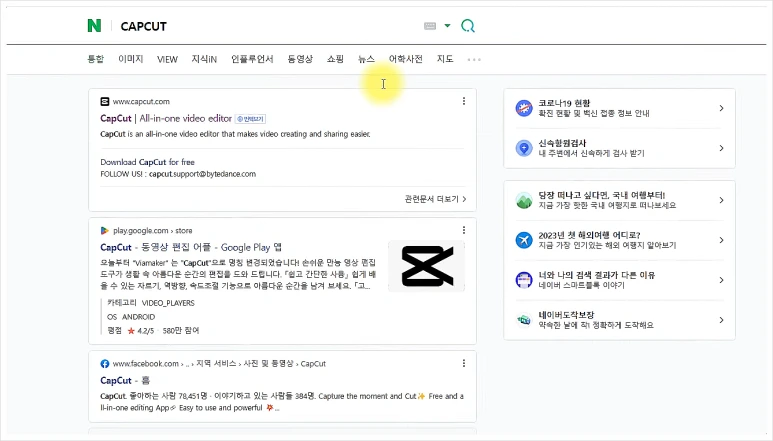This screenshot has width=773, height=441.
Task: Open the 쇼핑 tab
Action: pyautogui.click(x=335, y=59)
